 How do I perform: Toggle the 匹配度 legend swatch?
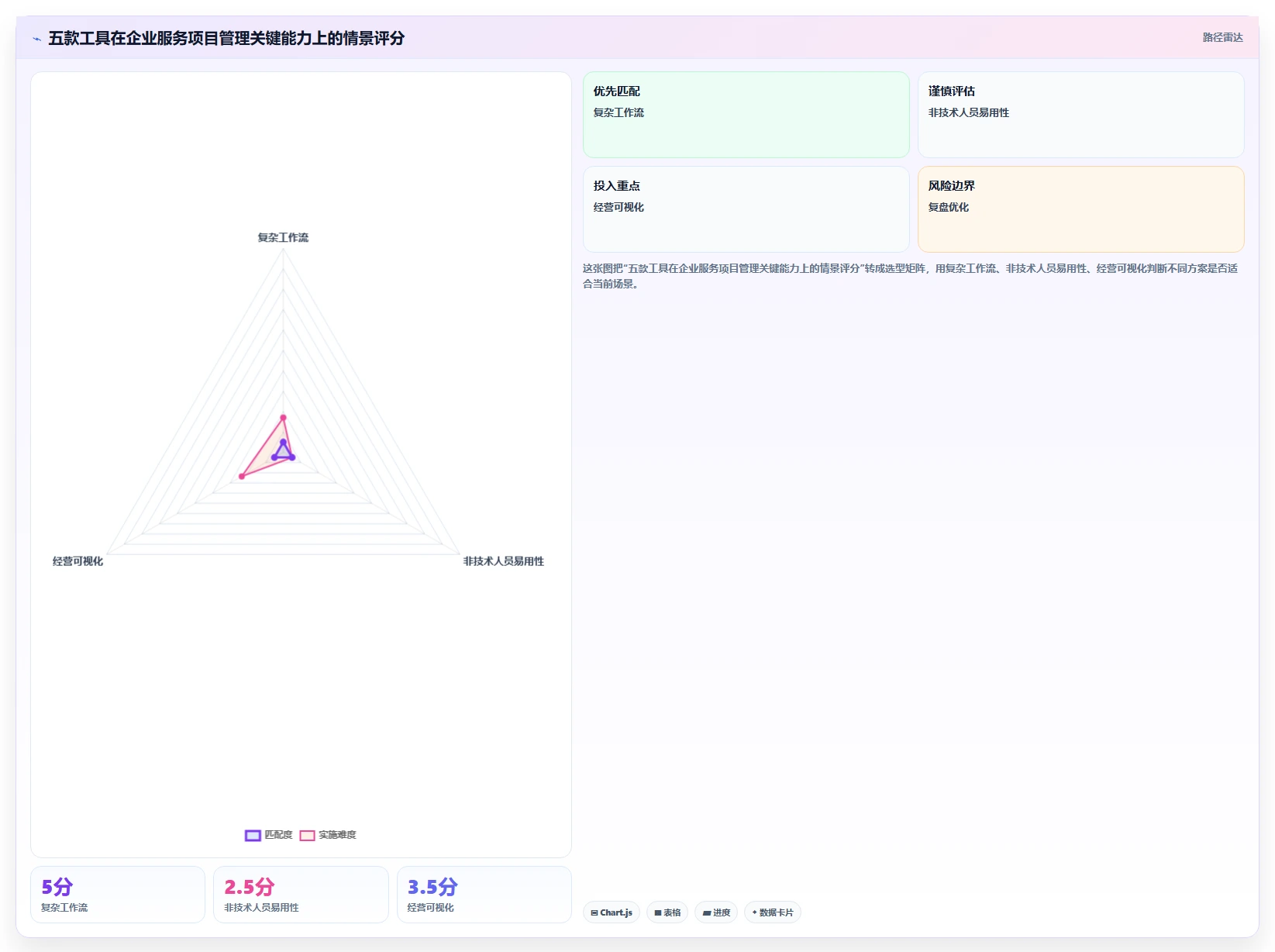[x=253, y=835]
